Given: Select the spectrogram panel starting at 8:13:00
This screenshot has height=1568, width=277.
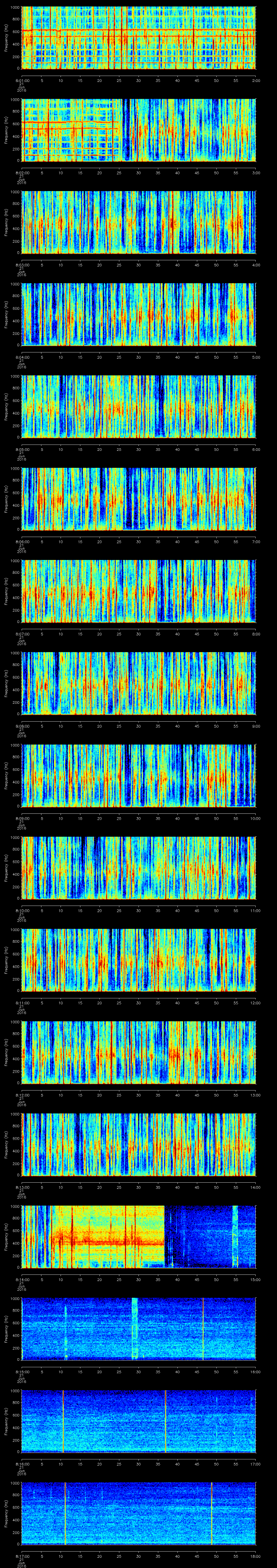Looking at the screenshot, I should click(139, 1144).
